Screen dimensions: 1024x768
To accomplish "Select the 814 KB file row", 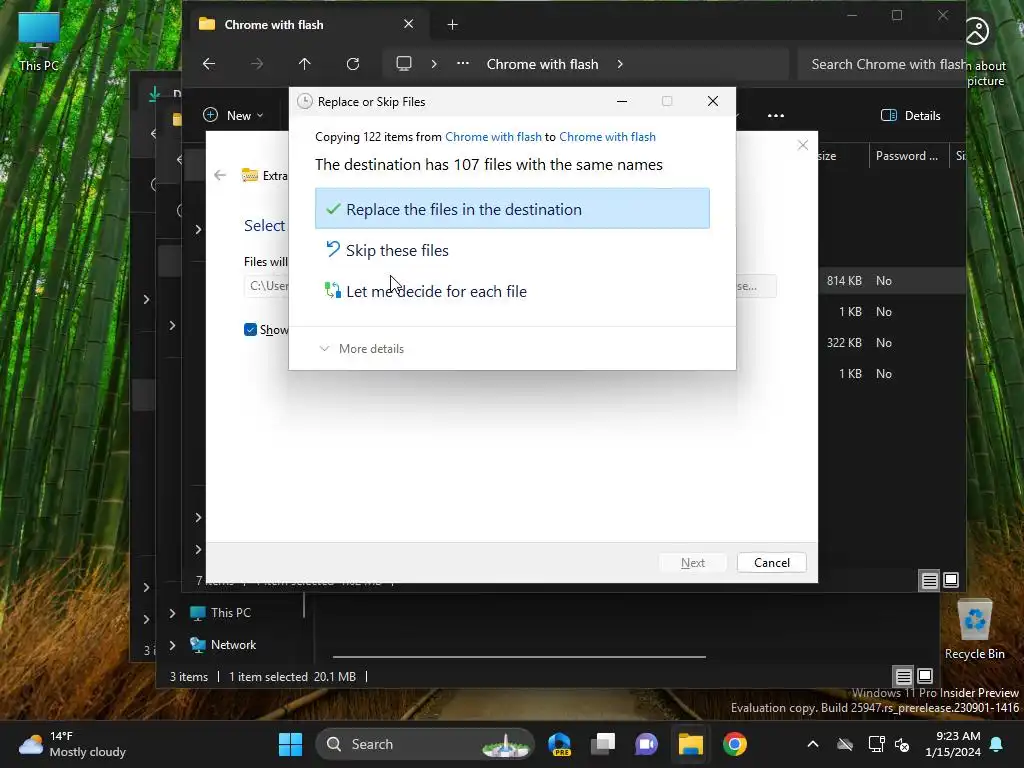I will (892, 281).
